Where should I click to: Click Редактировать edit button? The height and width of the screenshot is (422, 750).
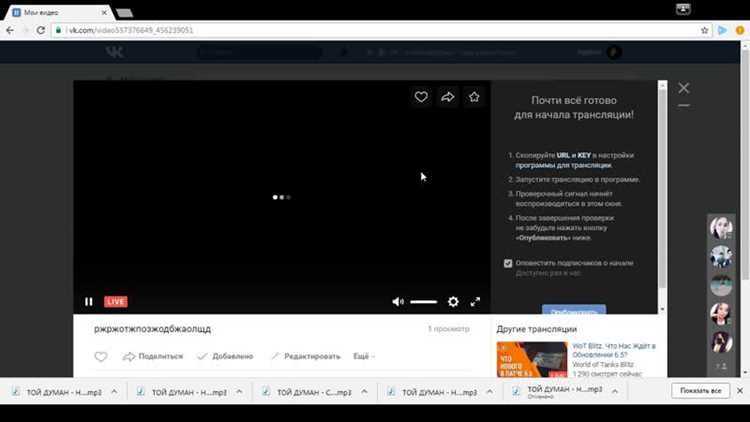[x=306, y=356]
